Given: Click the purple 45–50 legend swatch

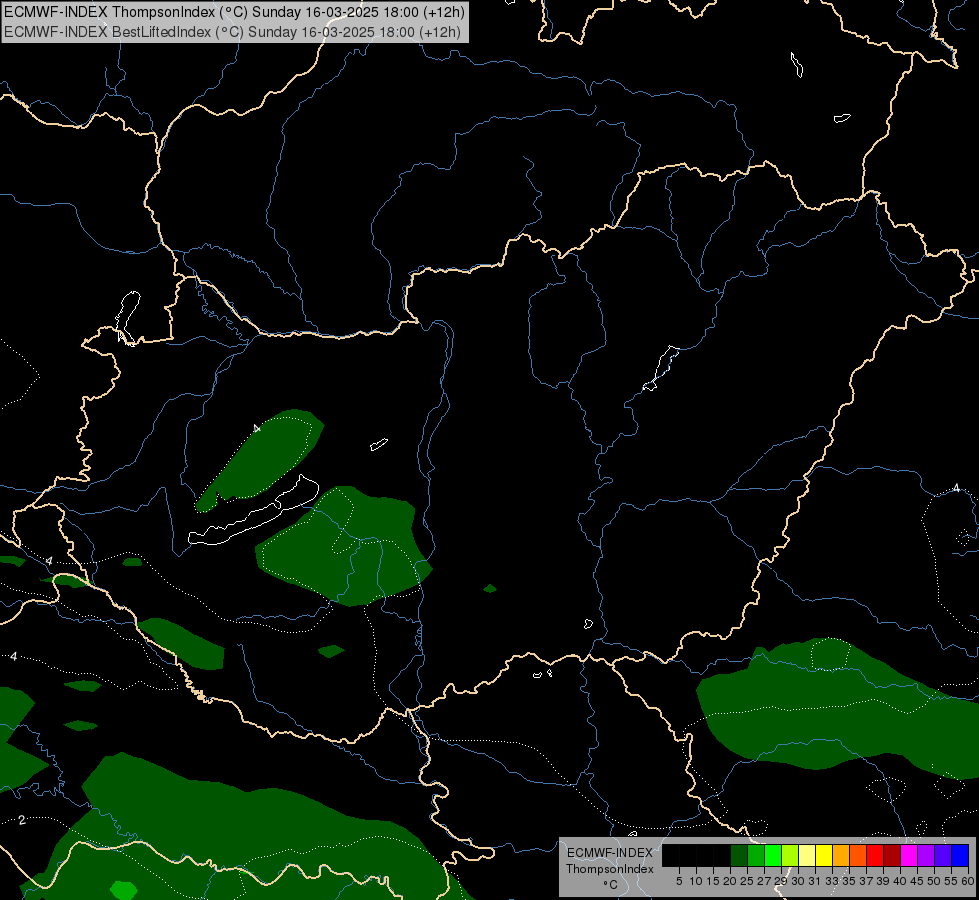Looking at the screenshot, I should coord(926,855).
